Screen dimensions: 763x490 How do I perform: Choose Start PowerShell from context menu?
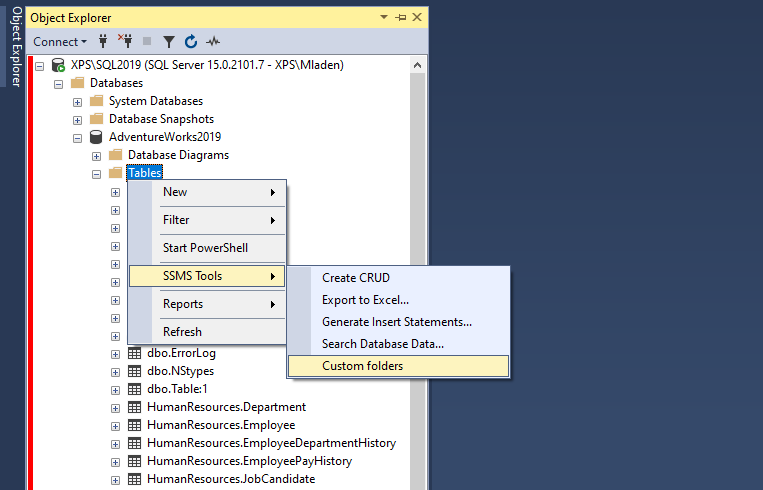tap(207, 248)
